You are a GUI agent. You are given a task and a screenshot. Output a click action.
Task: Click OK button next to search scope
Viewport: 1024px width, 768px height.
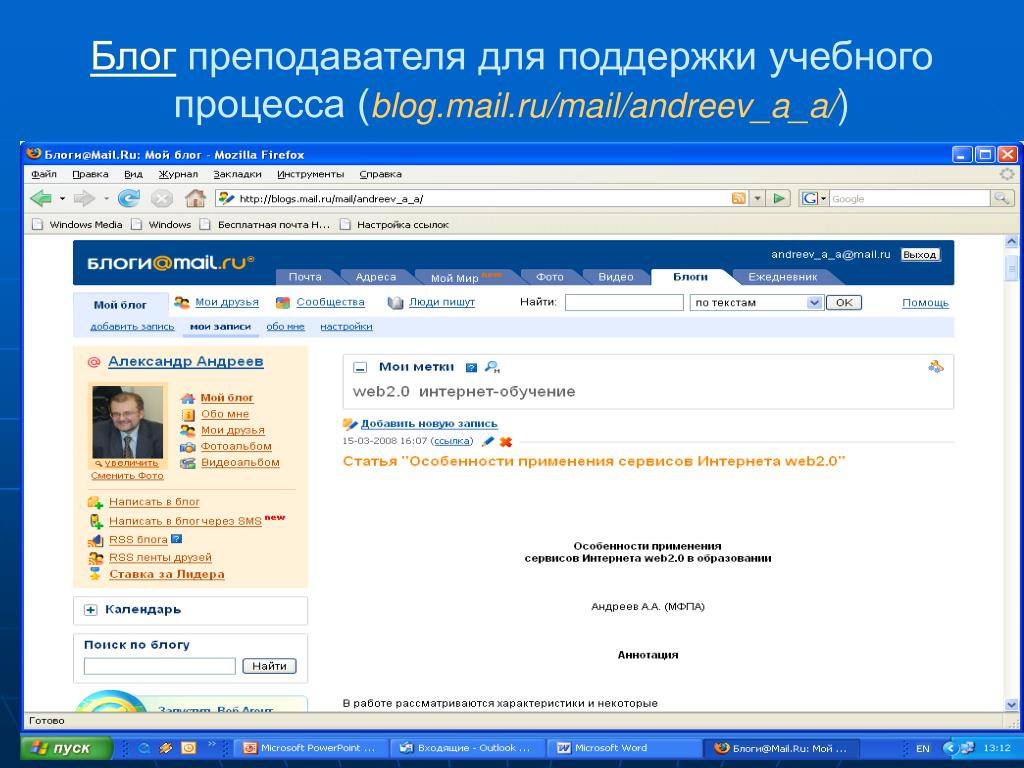click(x=844, y=302)
